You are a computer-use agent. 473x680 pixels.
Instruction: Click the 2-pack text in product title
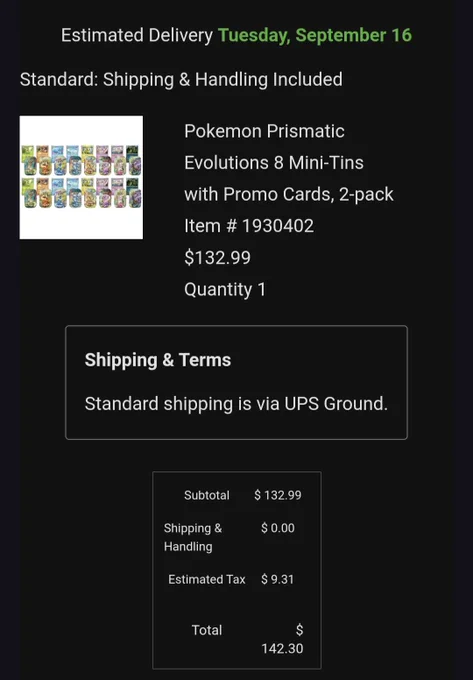tap(366, 194)
